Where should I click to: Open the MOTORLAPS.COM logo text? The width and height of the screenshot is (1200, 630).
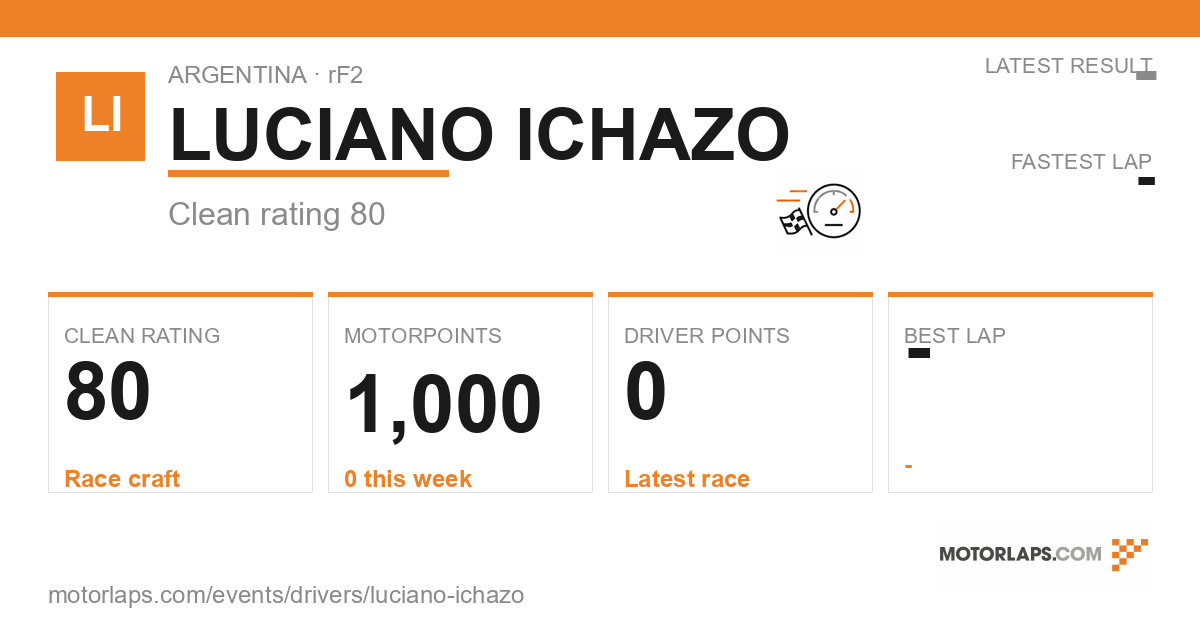[x=1020, y=554]
